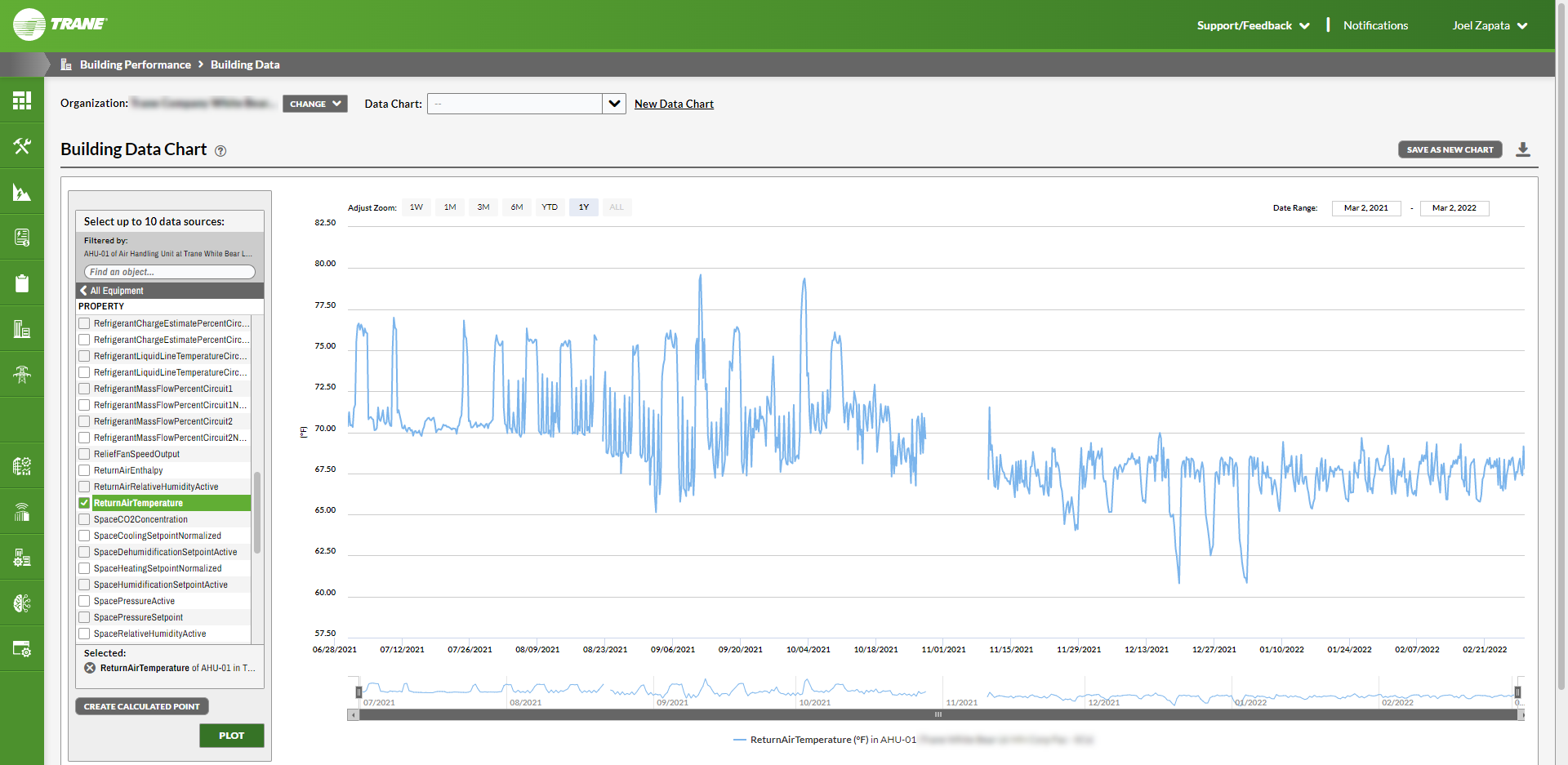
Task: Open the dashboard grid icon in sidebar
Action: (22, 100)
